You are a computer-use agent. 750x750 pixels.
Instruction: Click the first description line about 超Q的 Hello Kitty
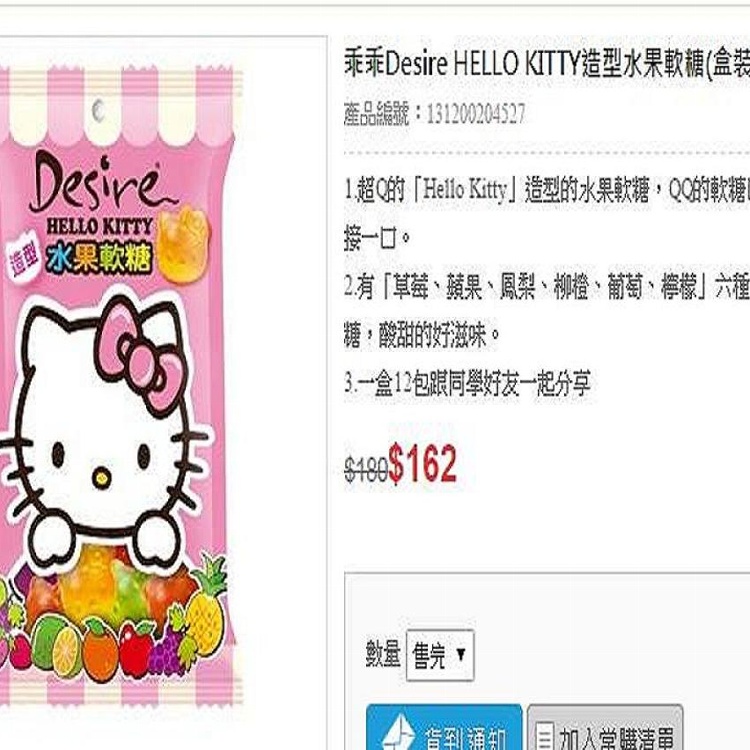pyautogui.click(x=547, y=191)
